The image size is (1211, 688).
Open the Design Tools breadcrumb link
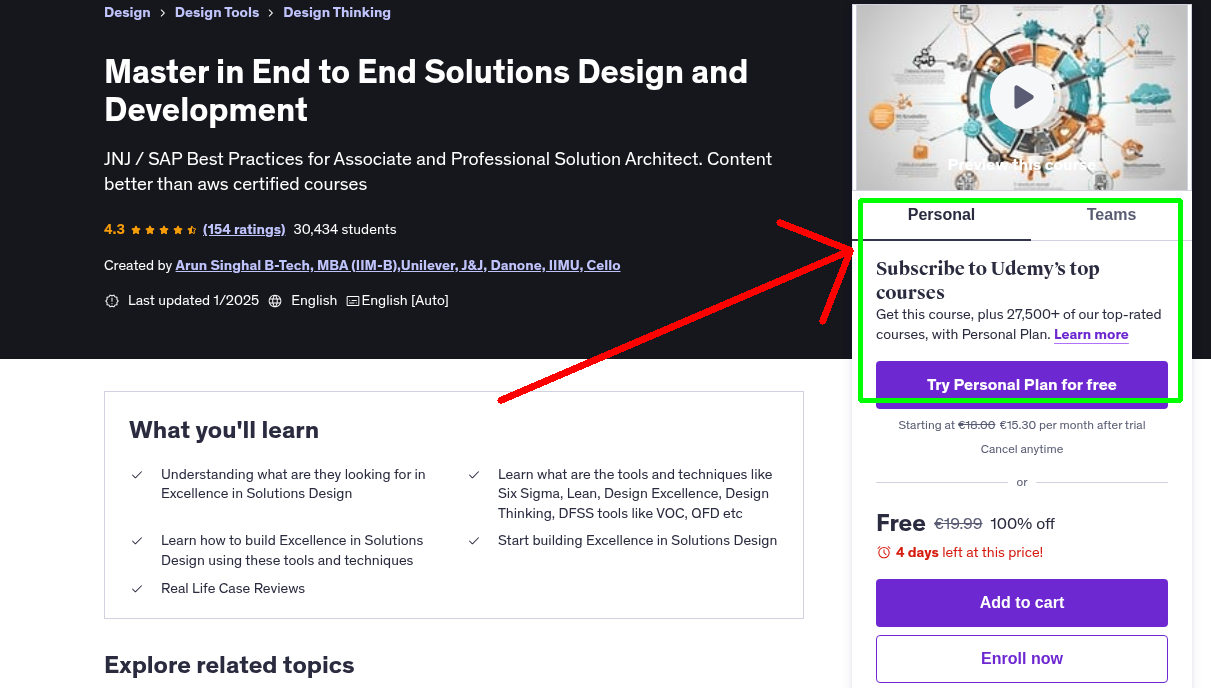click(217, 13)
